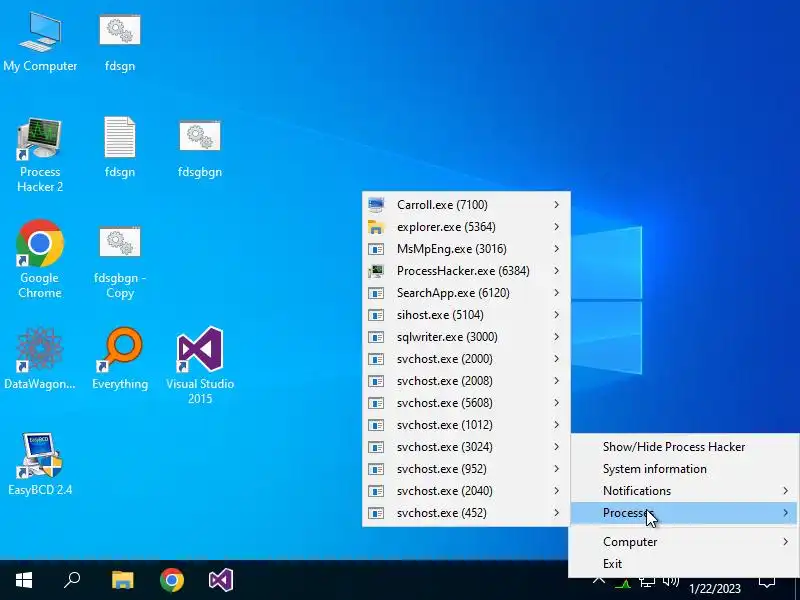
Task: Select the Process Hacker 2 shortcut
Action: (x=40, y=155)
